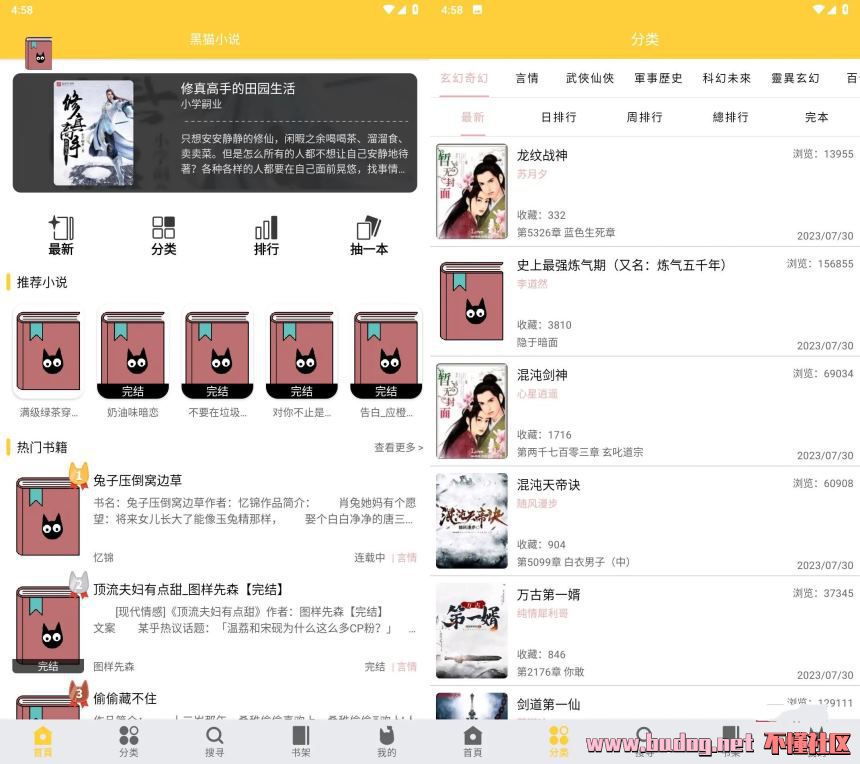Tap the cover of 万古第一婿

tap(472, 630)
